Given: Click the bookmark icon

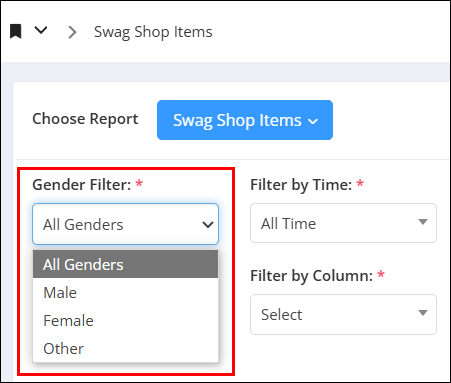Looking at the screenshot, I should pyautogui.click(x=15, y=31).
